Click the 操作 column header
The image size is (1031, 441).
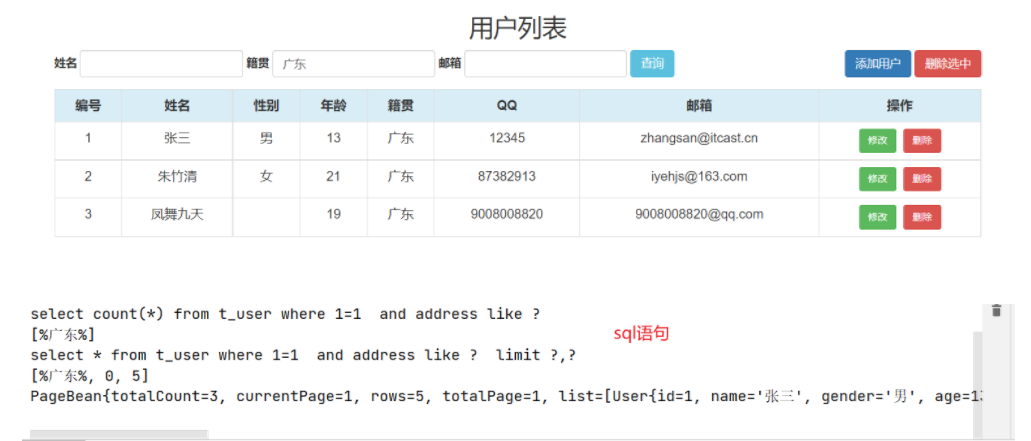click(x=899, y=106)
